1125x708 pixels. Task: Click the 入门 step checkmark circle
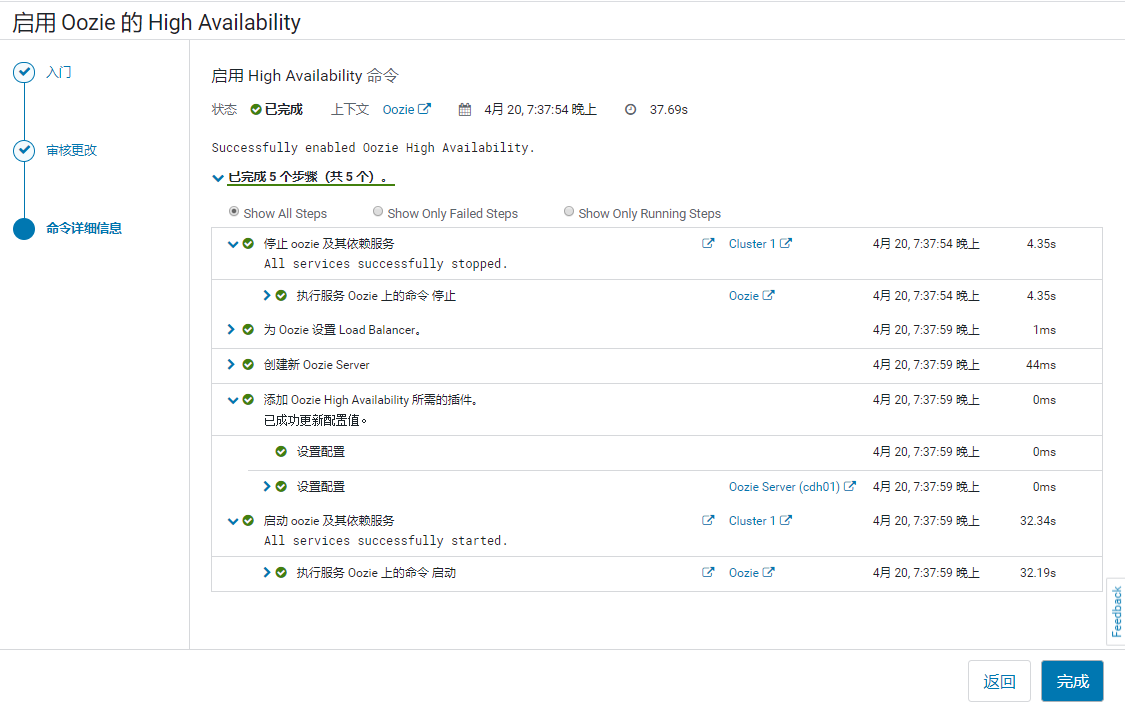point(24,72)
